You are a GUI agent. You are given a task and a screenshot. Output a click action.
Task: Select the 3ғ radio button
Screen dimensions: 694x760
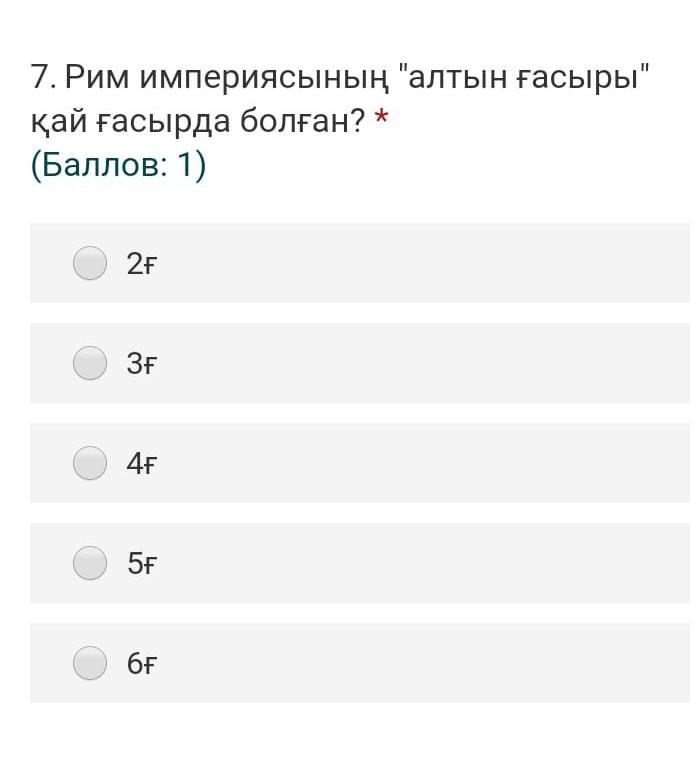tap(90, 363)
